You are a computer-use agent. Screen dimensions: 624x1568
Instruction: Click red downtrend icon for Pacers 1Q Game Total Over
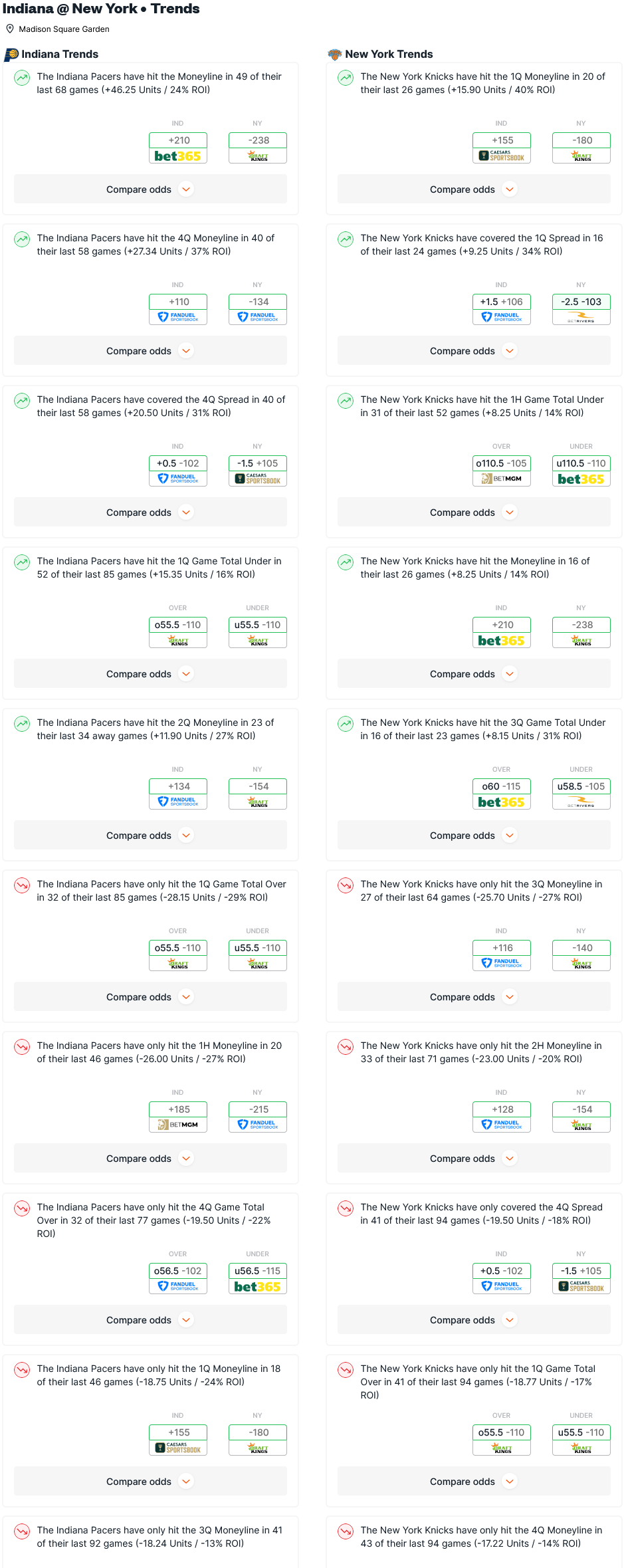tap(22, 885)
